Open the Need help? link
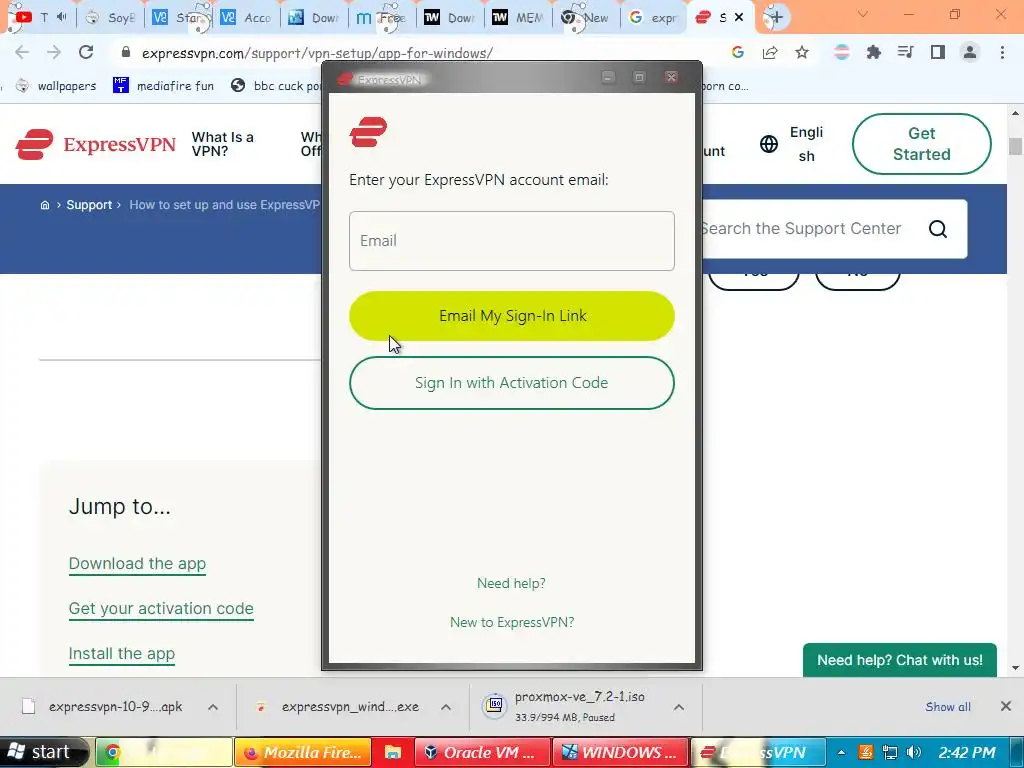Screen dimensions: 1024x768 click(511, 583)
